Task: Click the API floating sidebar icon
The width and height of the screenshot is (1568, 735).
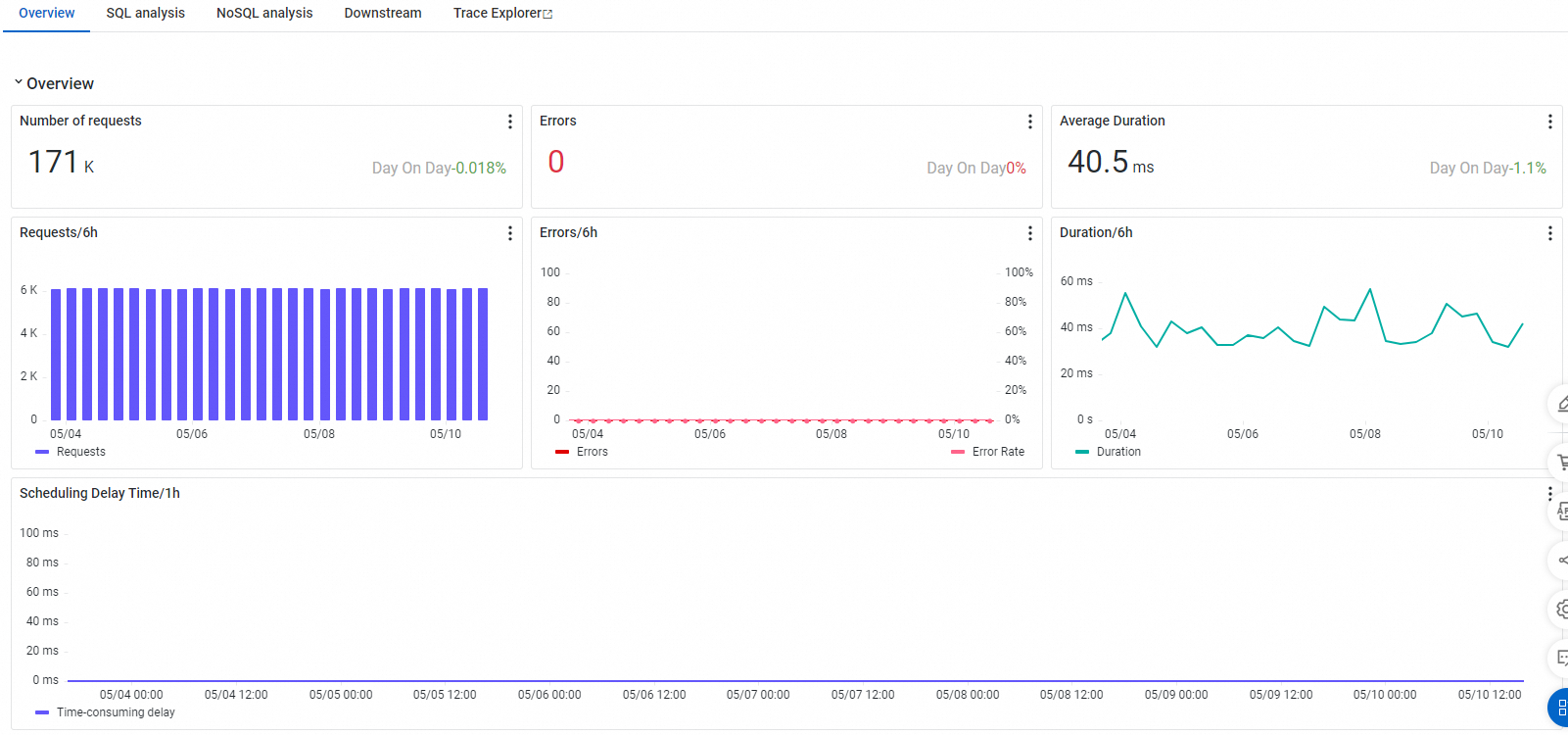Action: click(1561, 512)
